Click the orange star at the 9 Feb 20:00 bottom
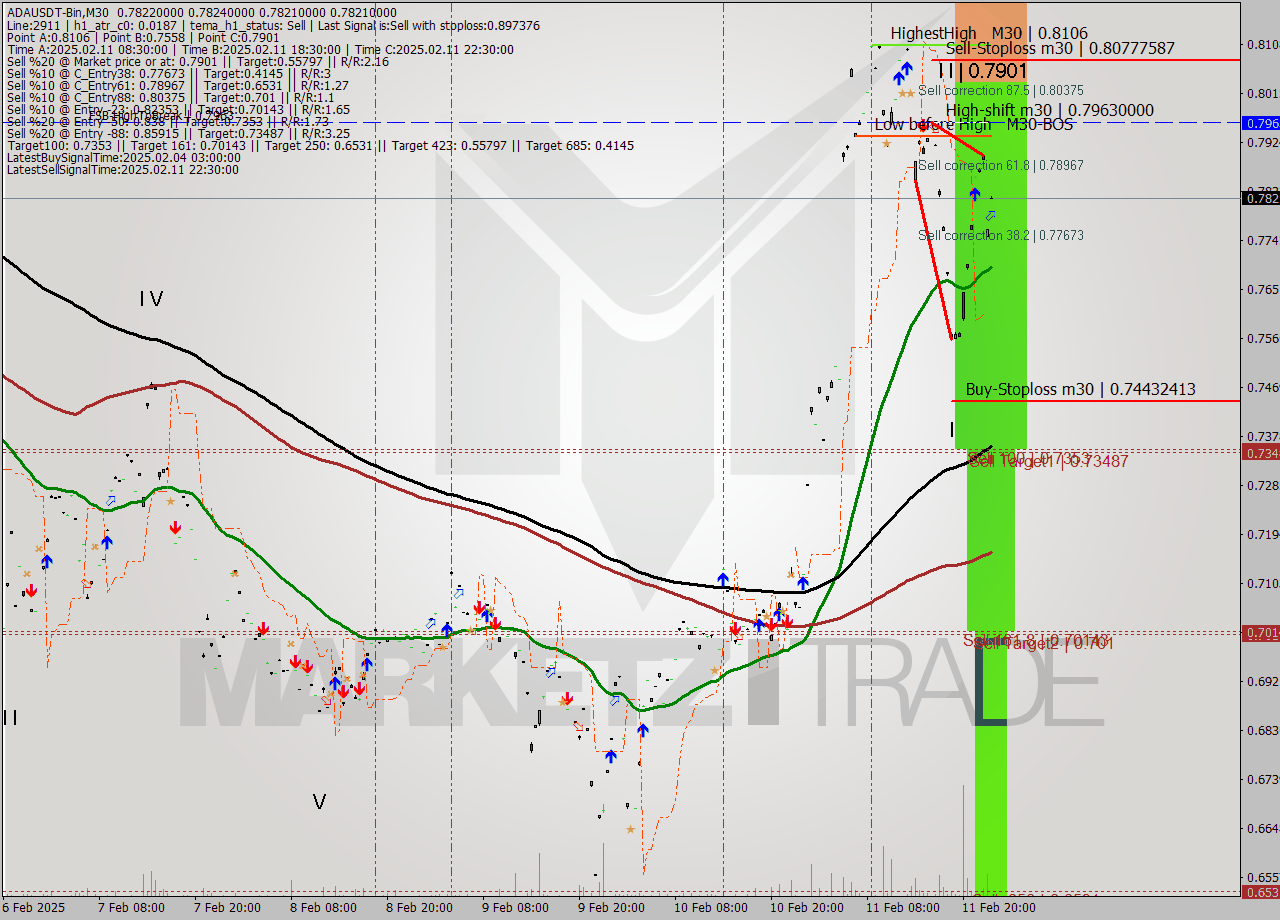This screenshot has height=920, width=1280. [630, 828]
